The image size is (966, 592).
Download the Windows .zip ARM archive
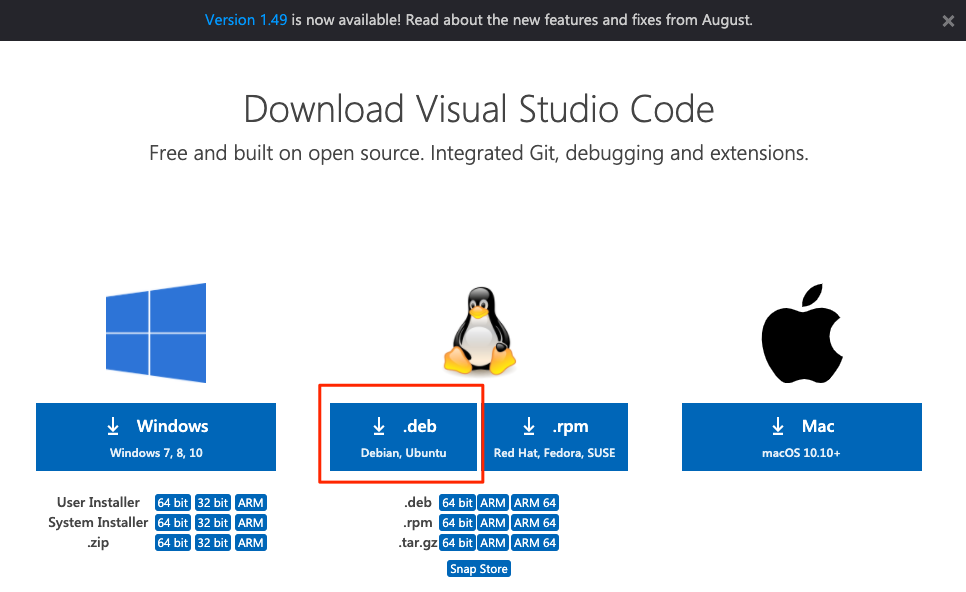pyautogui.click(x=251, y=543)
